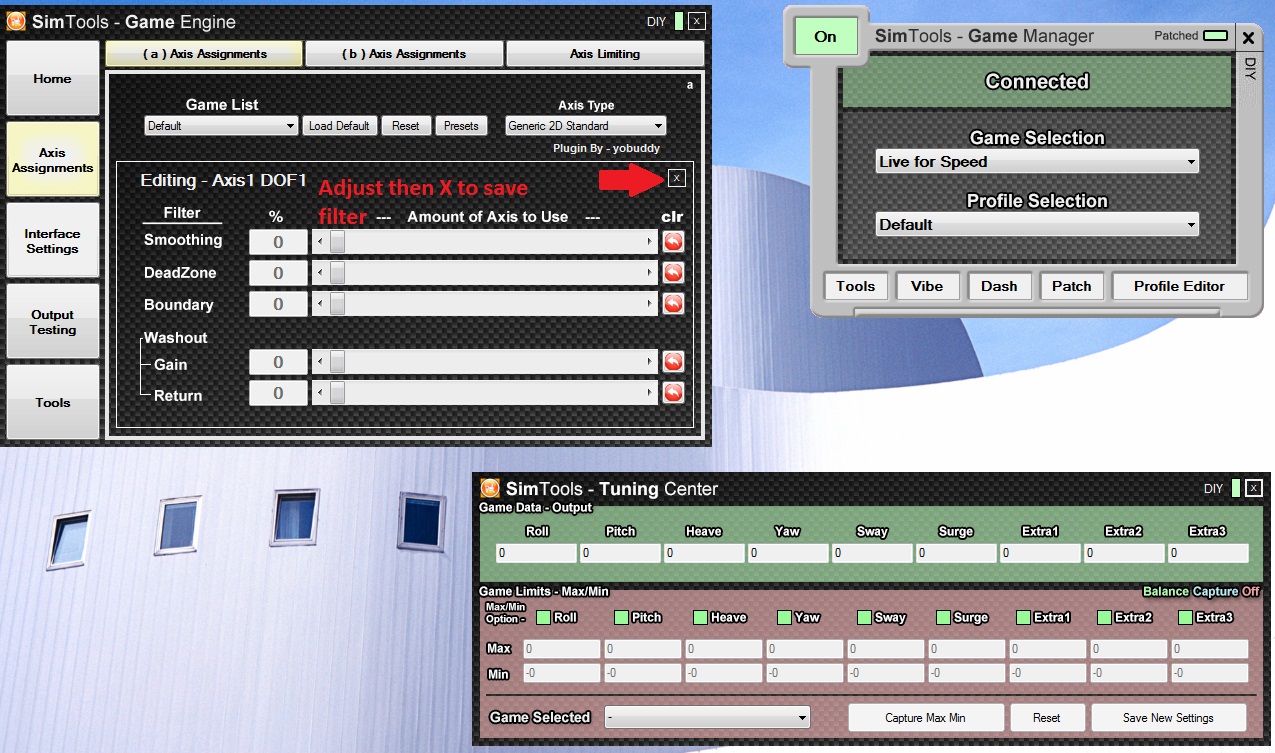Toggle the Roll Max/Min option checkbox
The image size is (1275, 753).
pyautogui.click(x=543, y=617)
